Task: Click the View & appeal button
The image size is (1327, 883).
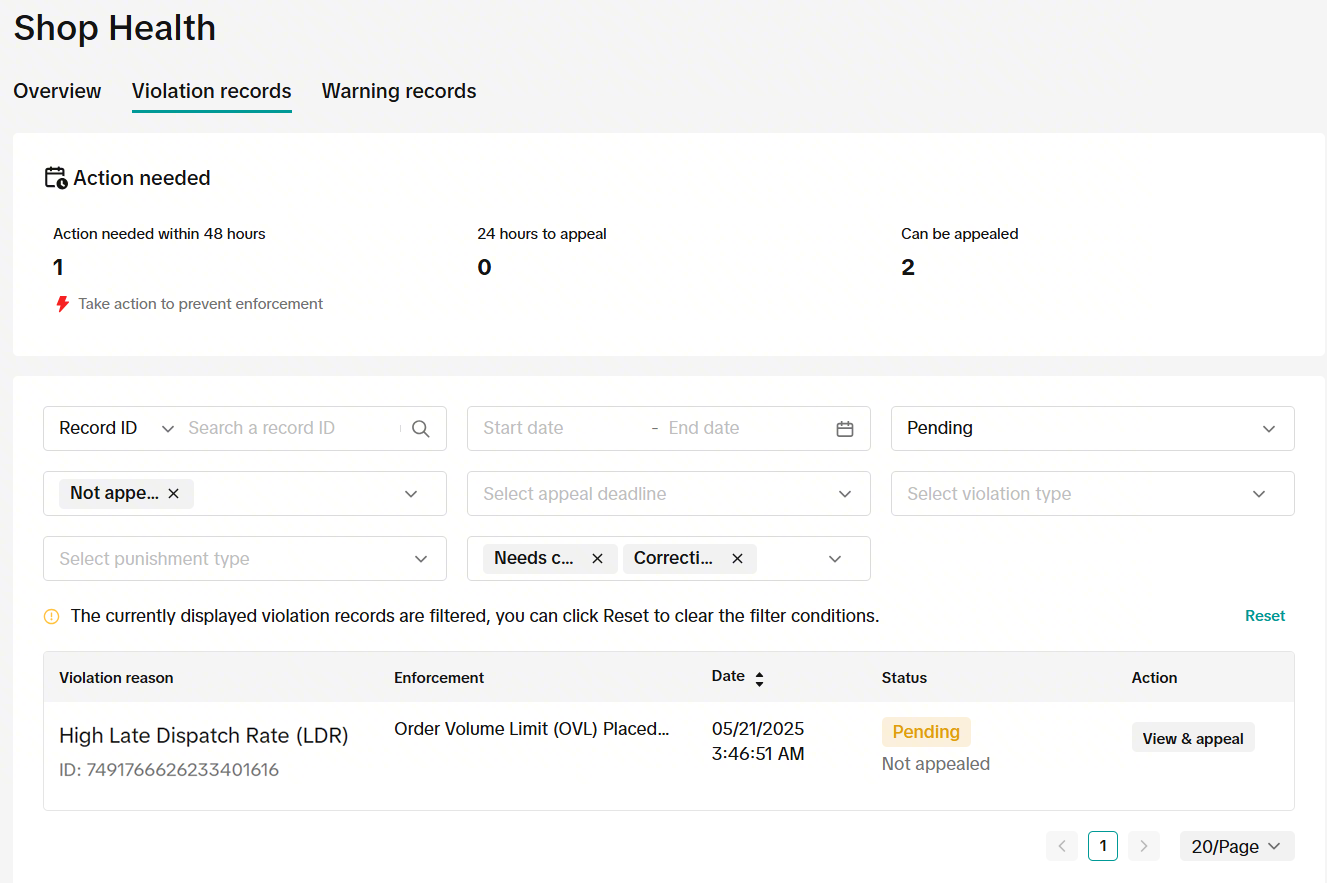Action: (x=1193, y=739)
